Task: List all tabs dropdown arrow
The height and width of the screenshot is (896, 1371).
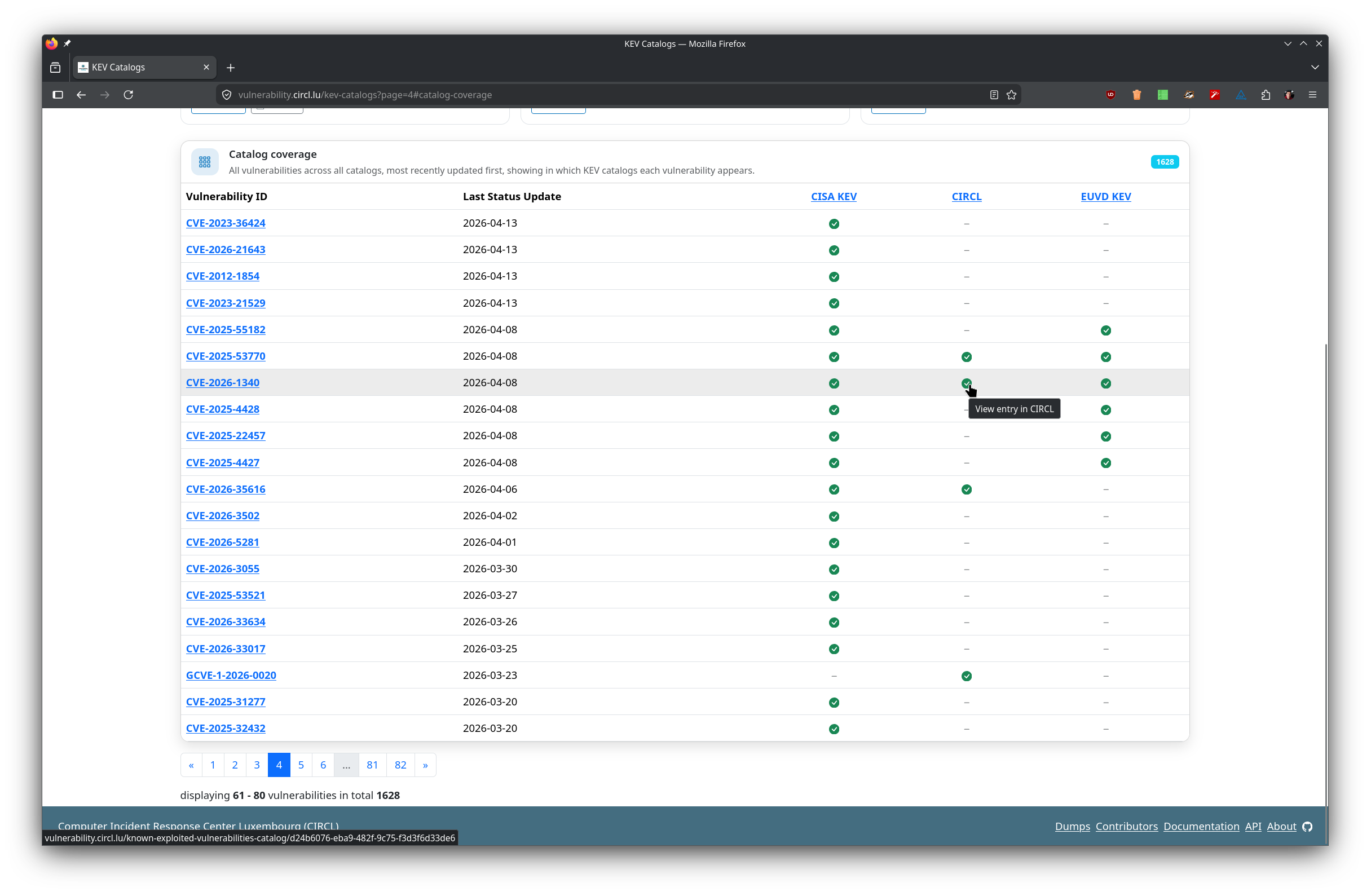Action: pos(1315,67)
